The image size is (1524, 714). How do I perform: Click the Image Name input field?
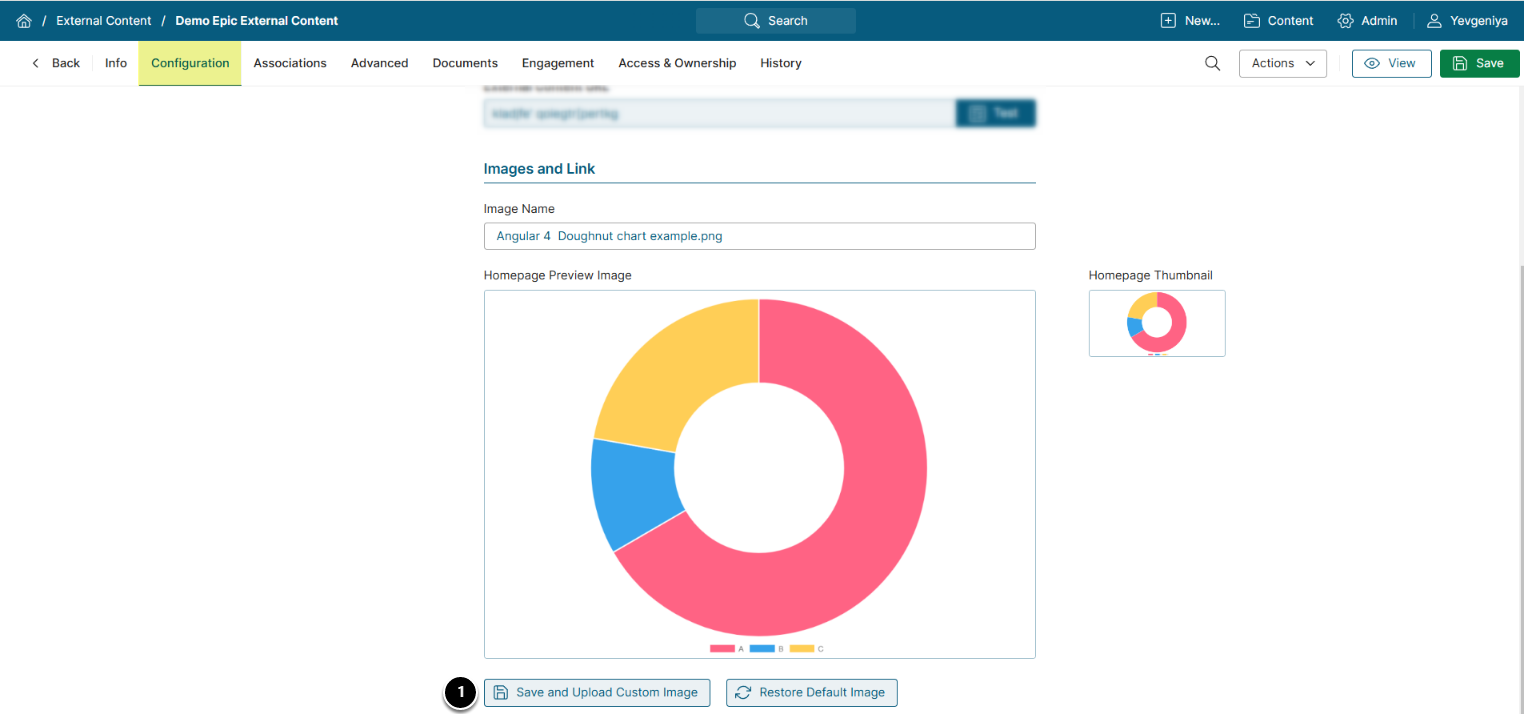[759, 236]
